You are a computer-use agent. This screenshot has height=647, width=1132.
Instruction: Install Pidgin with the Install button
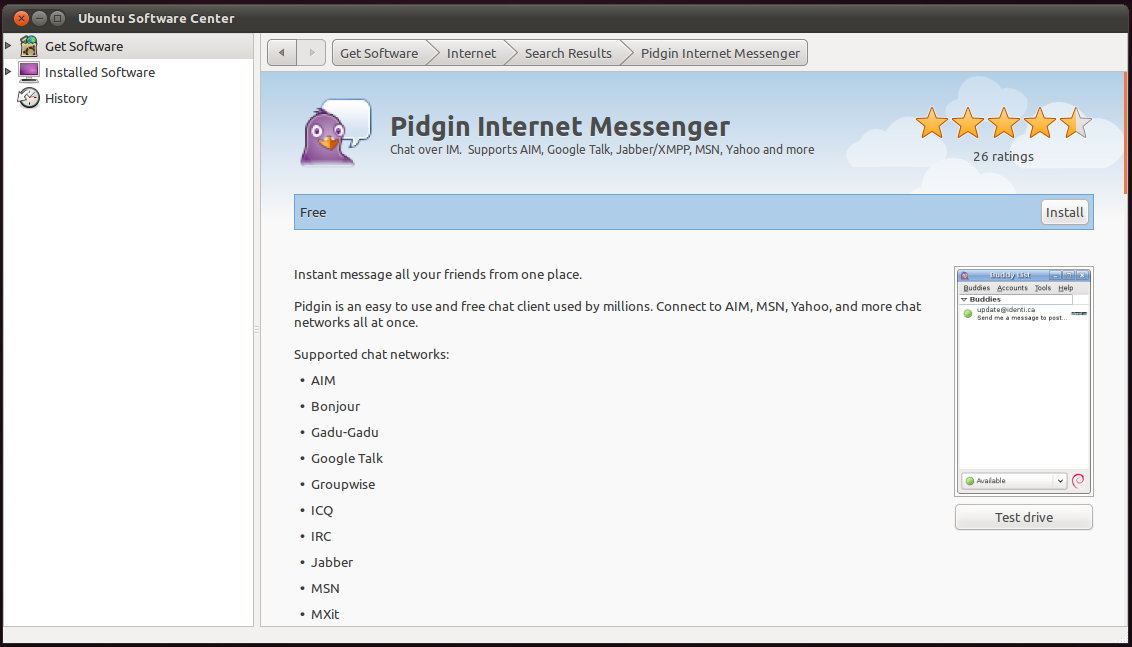[1065, 212]
